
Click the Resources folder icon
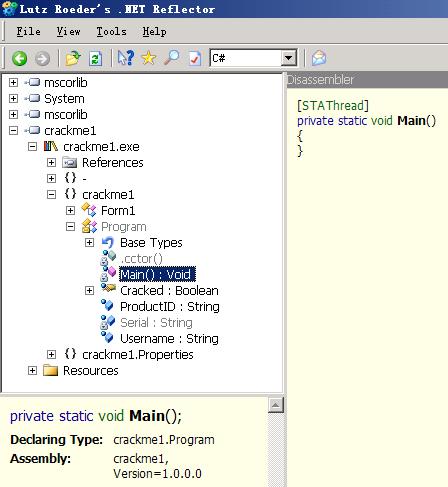pos(51,370)
